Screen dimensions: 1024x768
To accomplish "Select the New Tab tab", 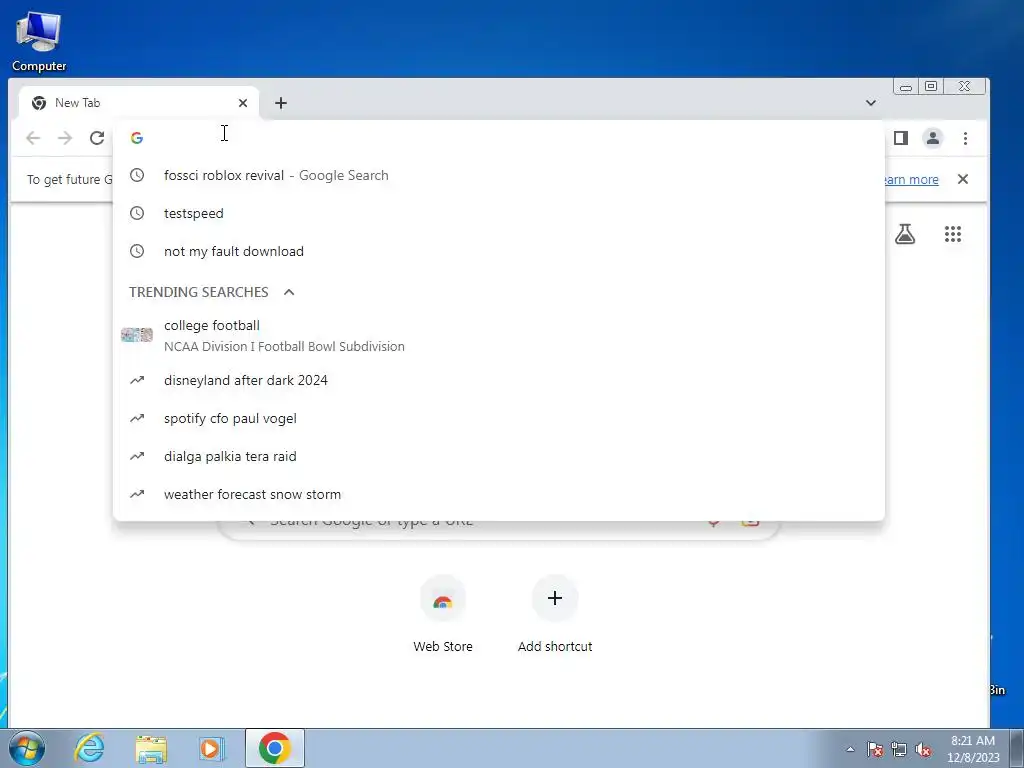I will coord(138,103).
